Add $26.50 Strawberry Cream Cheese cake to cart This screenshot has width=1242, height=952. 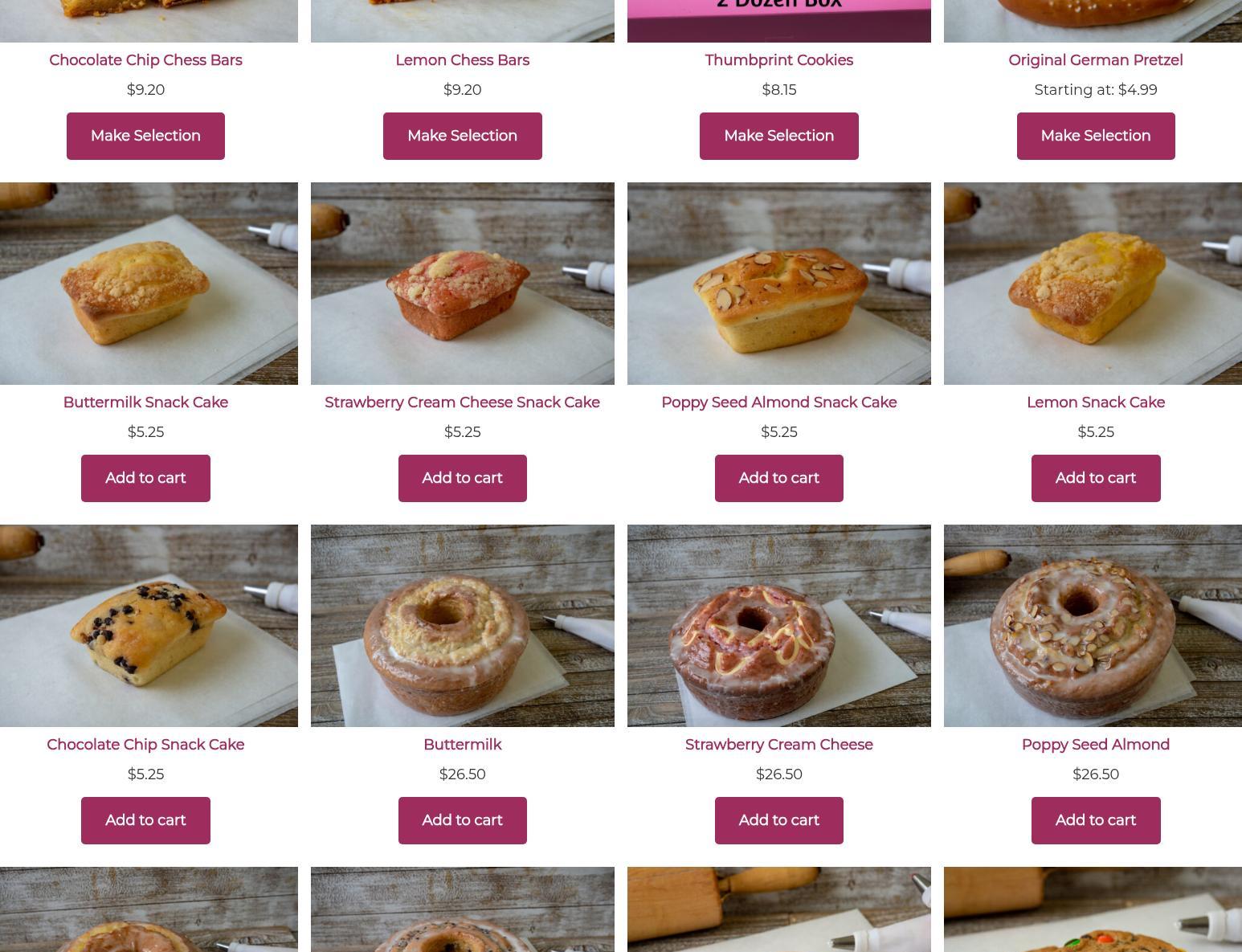(x=778, y=820)
